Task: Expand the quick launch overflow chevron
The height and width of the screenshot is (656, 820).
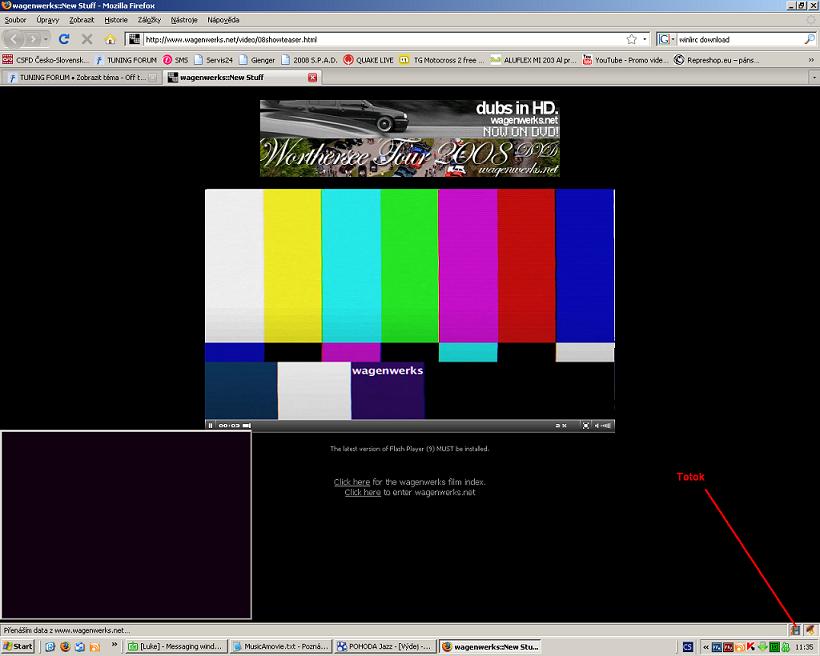Action: tap(114, 644)
